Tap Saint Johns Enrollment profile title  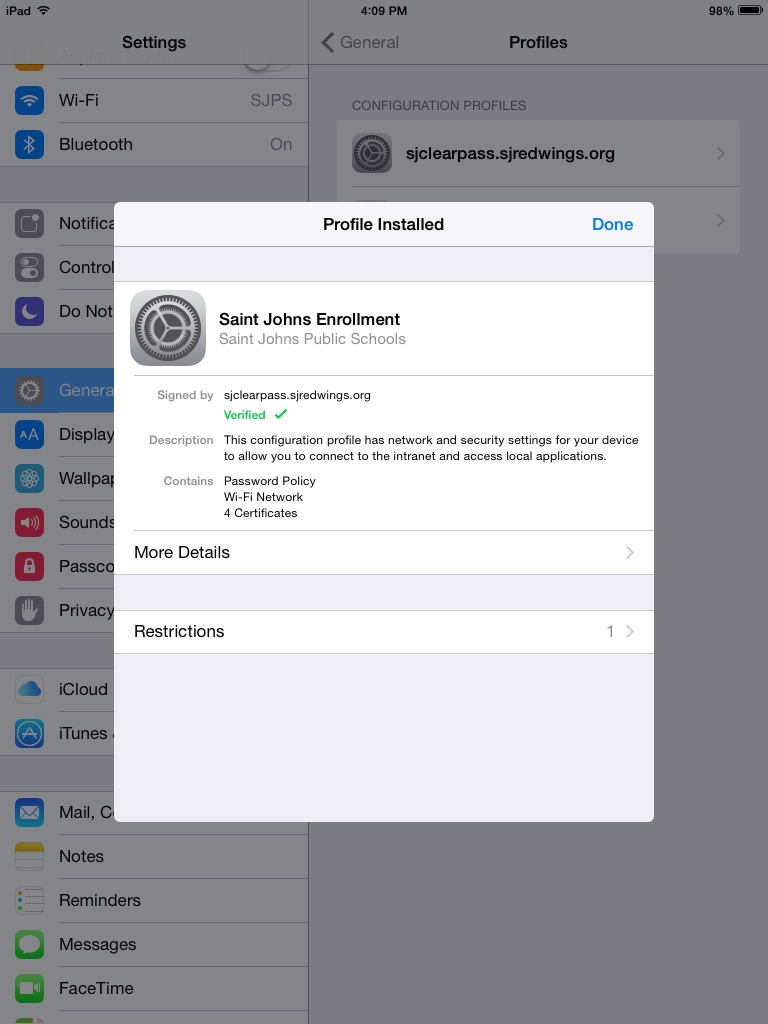310,319
